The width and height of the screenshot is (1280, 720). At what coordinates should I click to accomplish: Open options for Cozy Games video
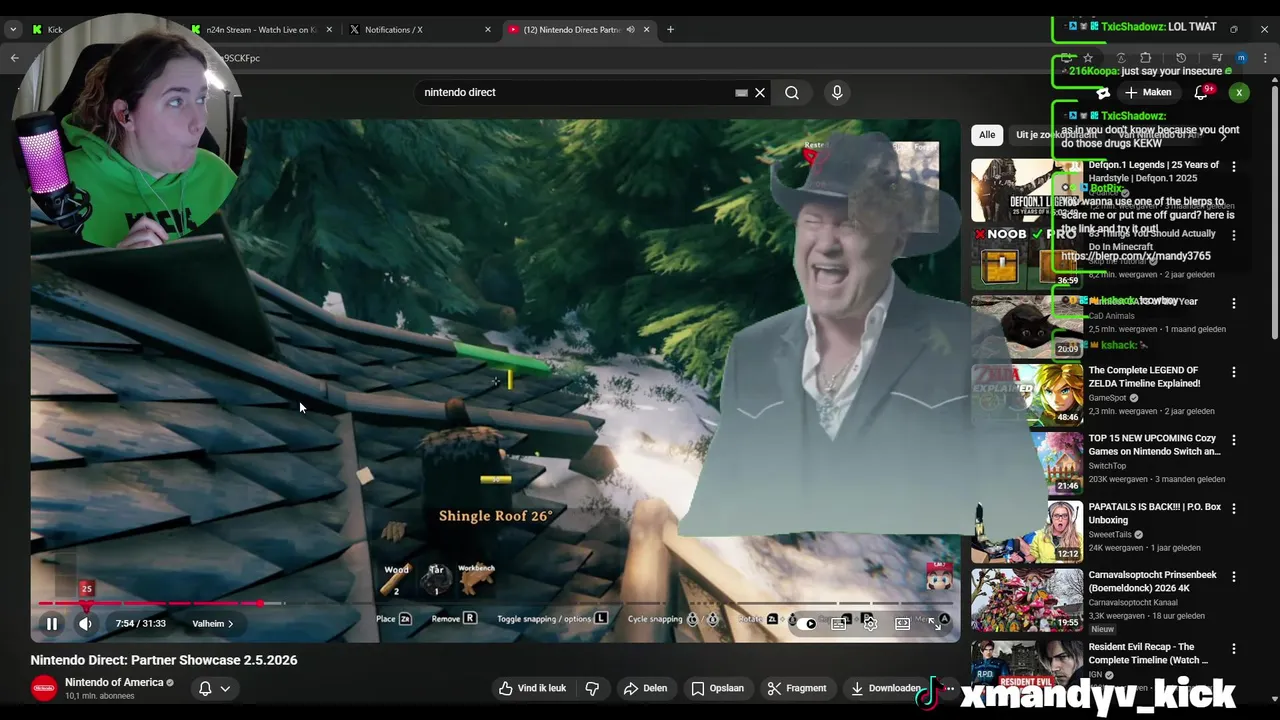pos(1233,440)
